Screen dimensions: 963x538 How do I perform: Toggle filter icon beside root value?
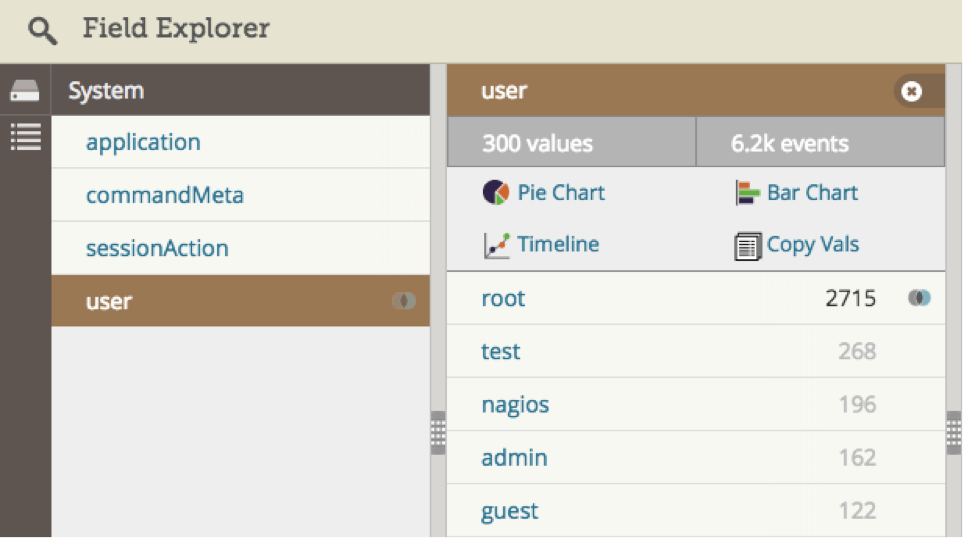[918, 298]
